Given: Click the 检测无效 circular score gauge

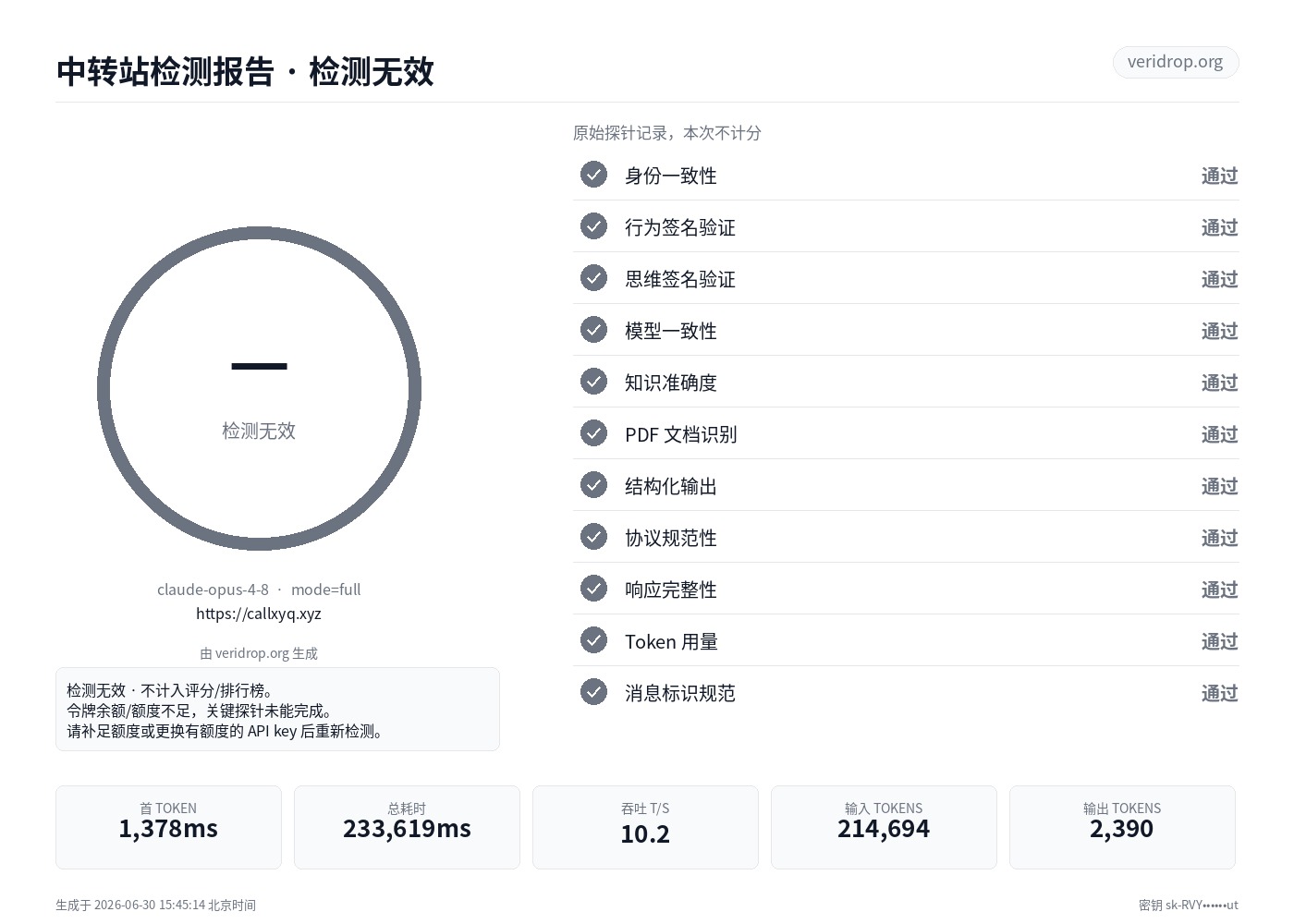Looking at the screenshot, I should (259, 389).
